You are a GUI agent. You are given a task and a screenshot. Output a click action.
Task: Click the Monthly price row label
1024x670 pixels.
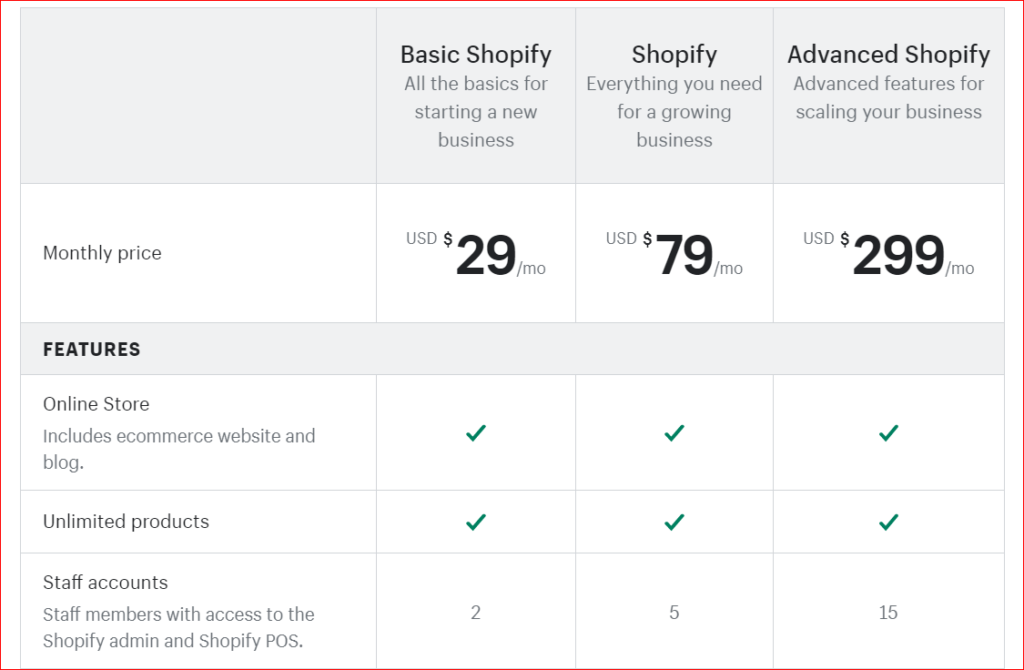pyautogui.click(x=102, y=253)
